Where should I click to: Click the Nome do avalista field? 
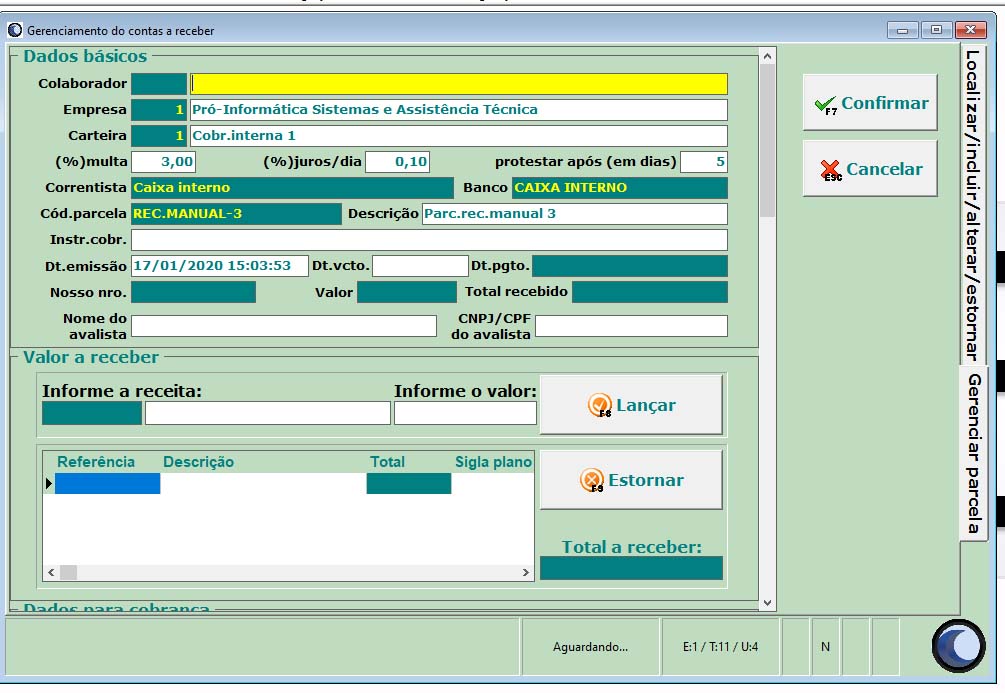tap(284, 326)
